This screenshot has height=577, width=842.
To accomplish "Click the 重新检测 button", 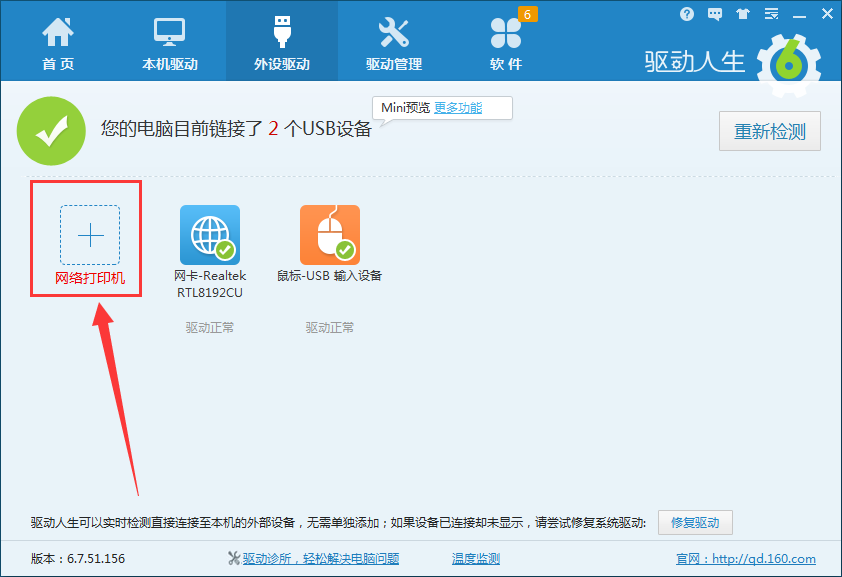I will tap(770, 131).
